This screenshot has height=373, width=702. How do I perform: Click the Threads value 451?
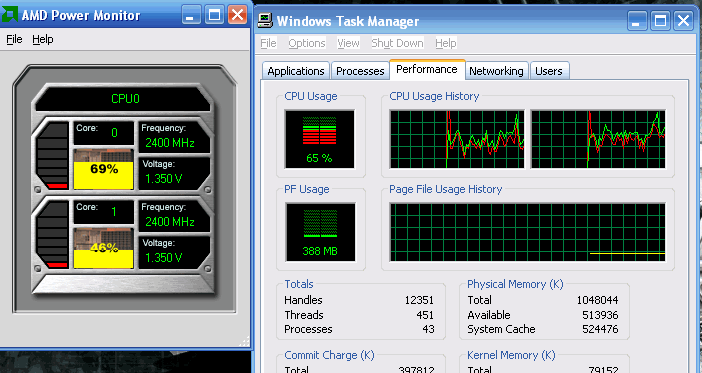(x=425, y=315)
